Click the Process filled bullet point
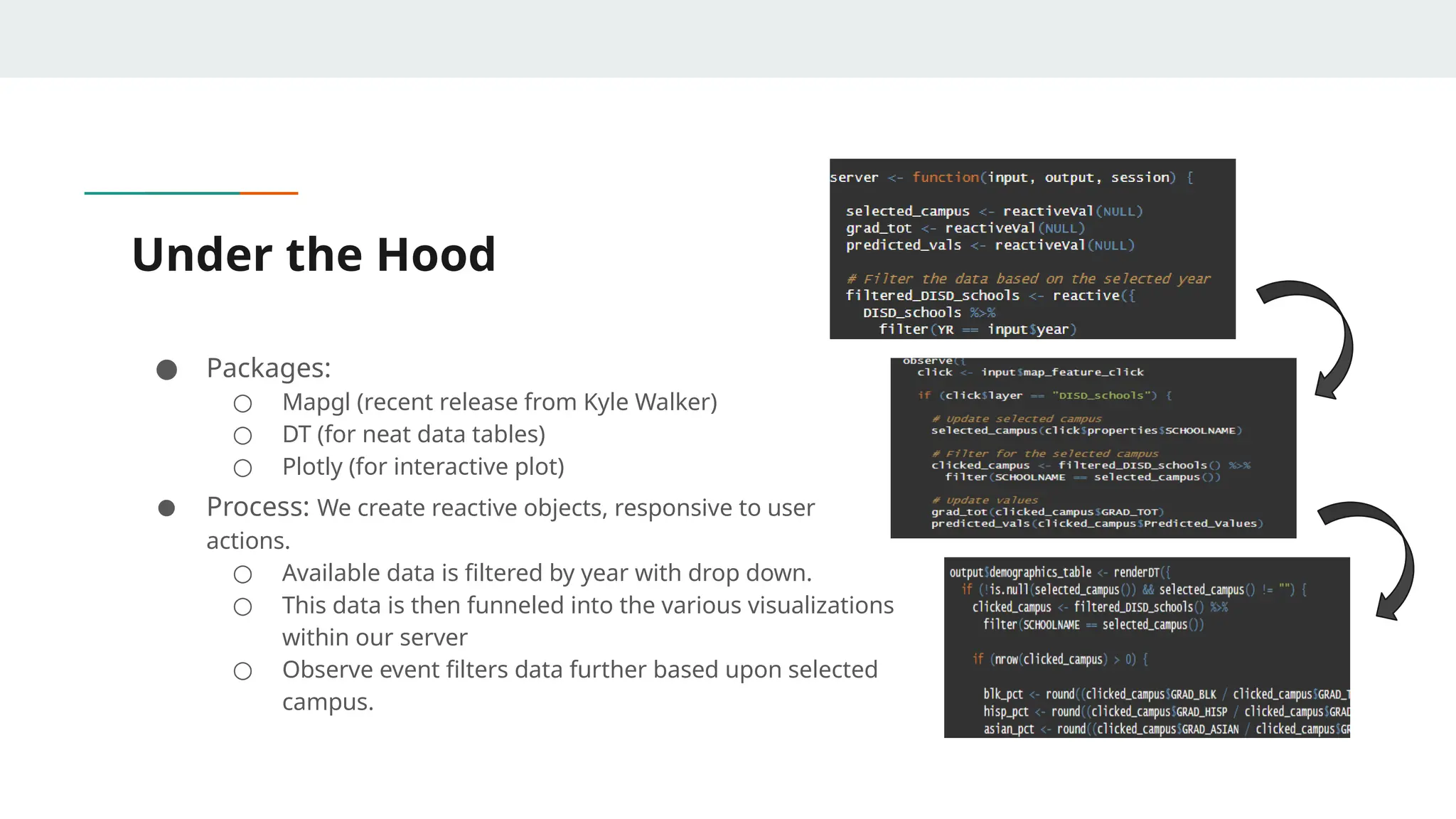This screenshot has height=819, width=1456. (x=167, y=508)
